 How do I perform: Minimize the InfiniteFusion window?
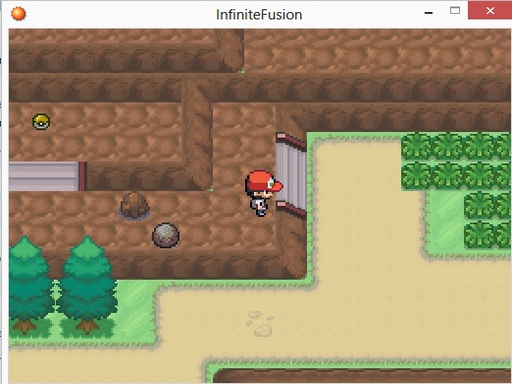pyautogui.click(x=429, y=13)
